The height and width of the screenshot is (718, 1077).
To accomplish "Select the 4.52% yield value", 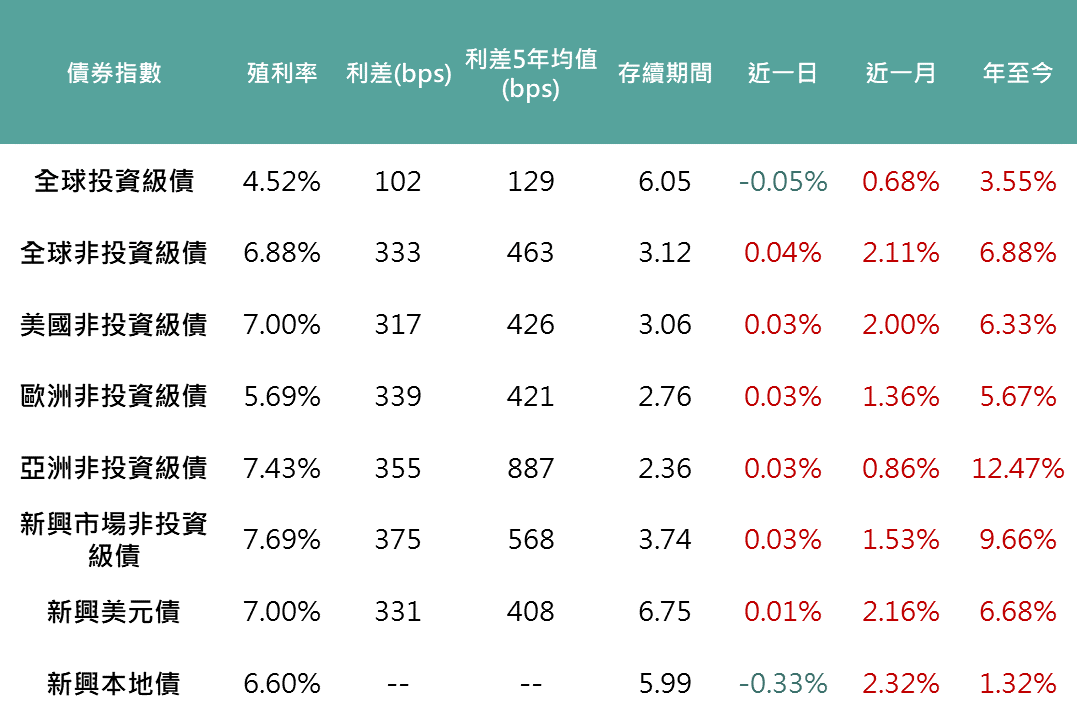I will pos(282,181).
